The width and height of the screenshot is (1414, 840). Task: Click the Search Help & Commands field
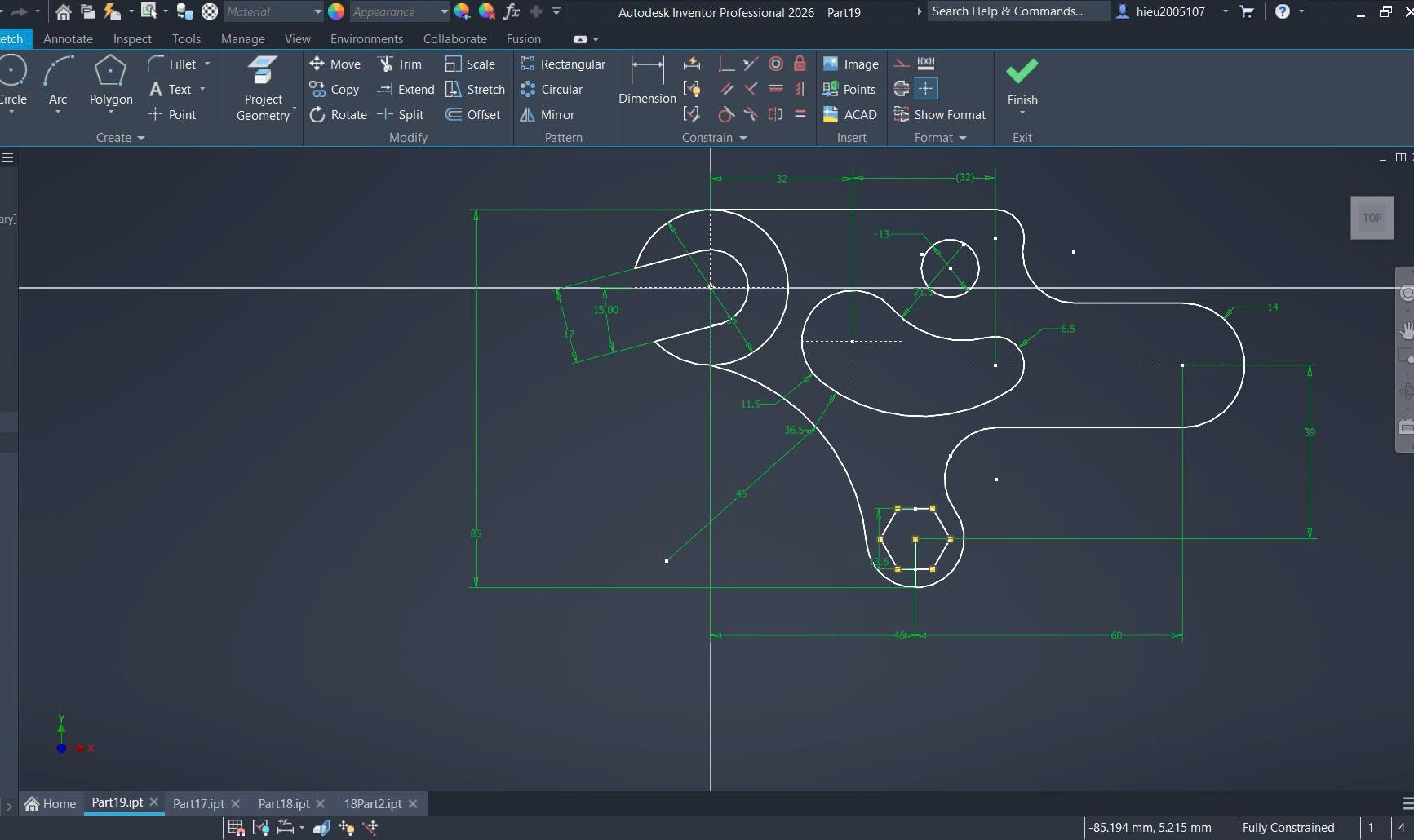(1017, 11)
